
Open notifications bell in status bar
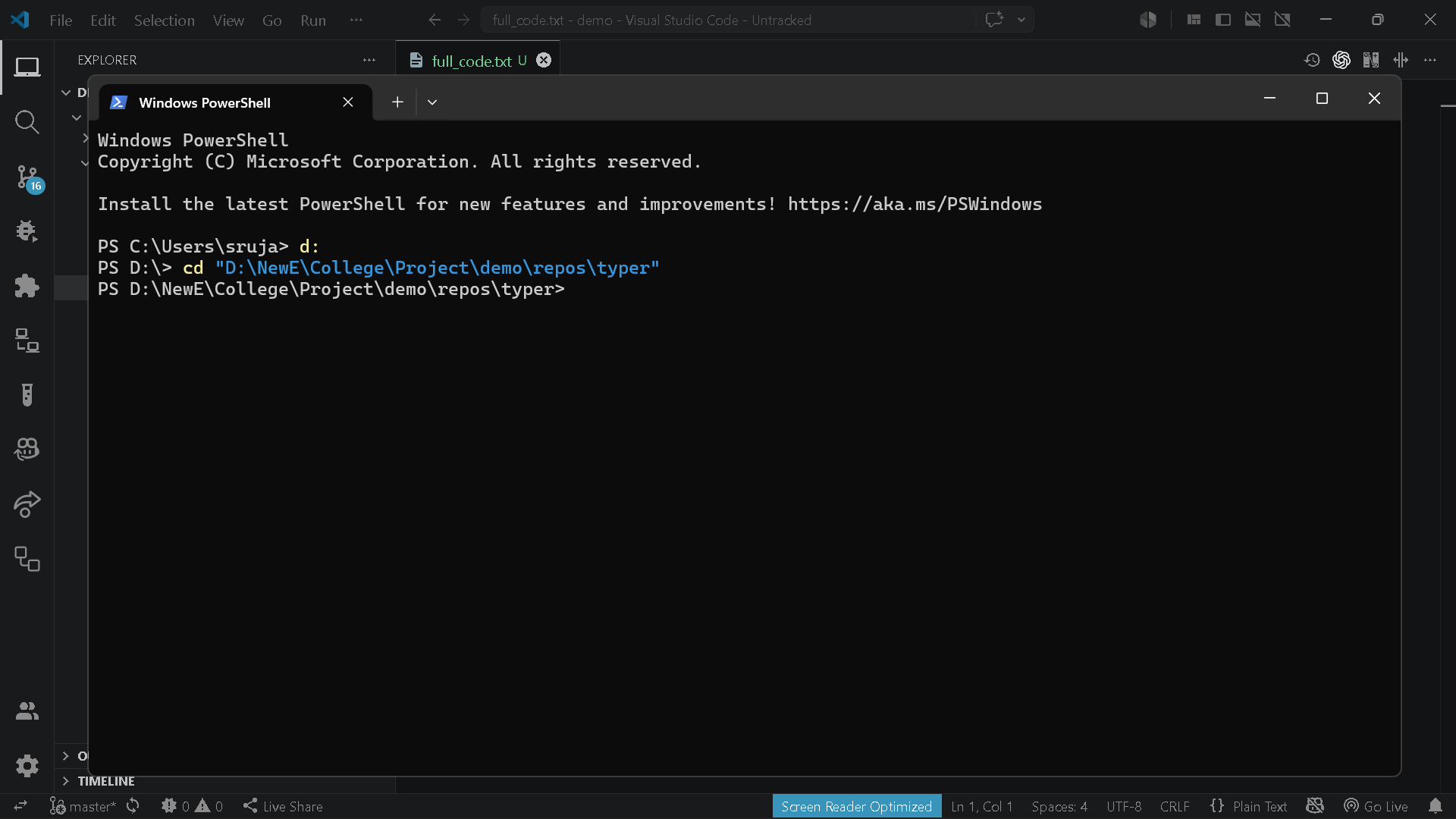click(1436, 806)
